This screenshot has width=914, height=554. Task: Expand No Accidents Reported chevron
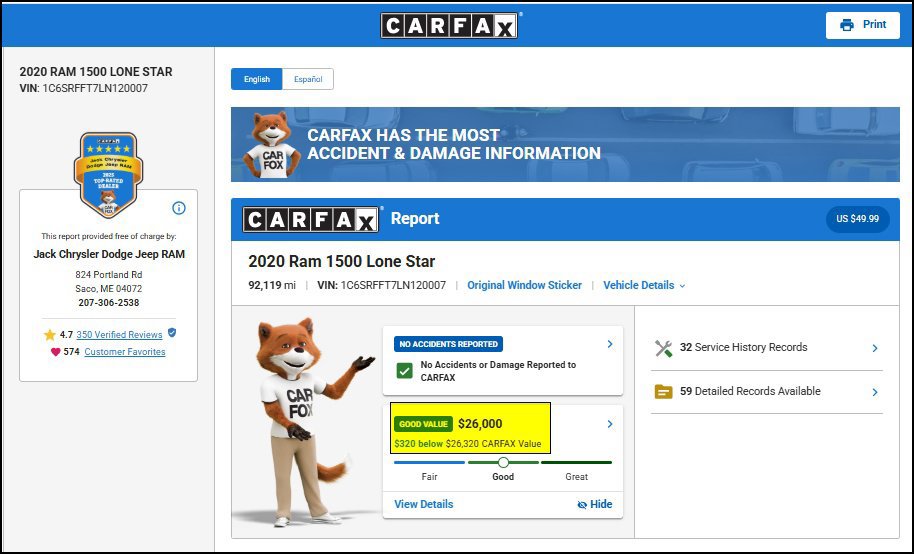[x=610, y=344]
